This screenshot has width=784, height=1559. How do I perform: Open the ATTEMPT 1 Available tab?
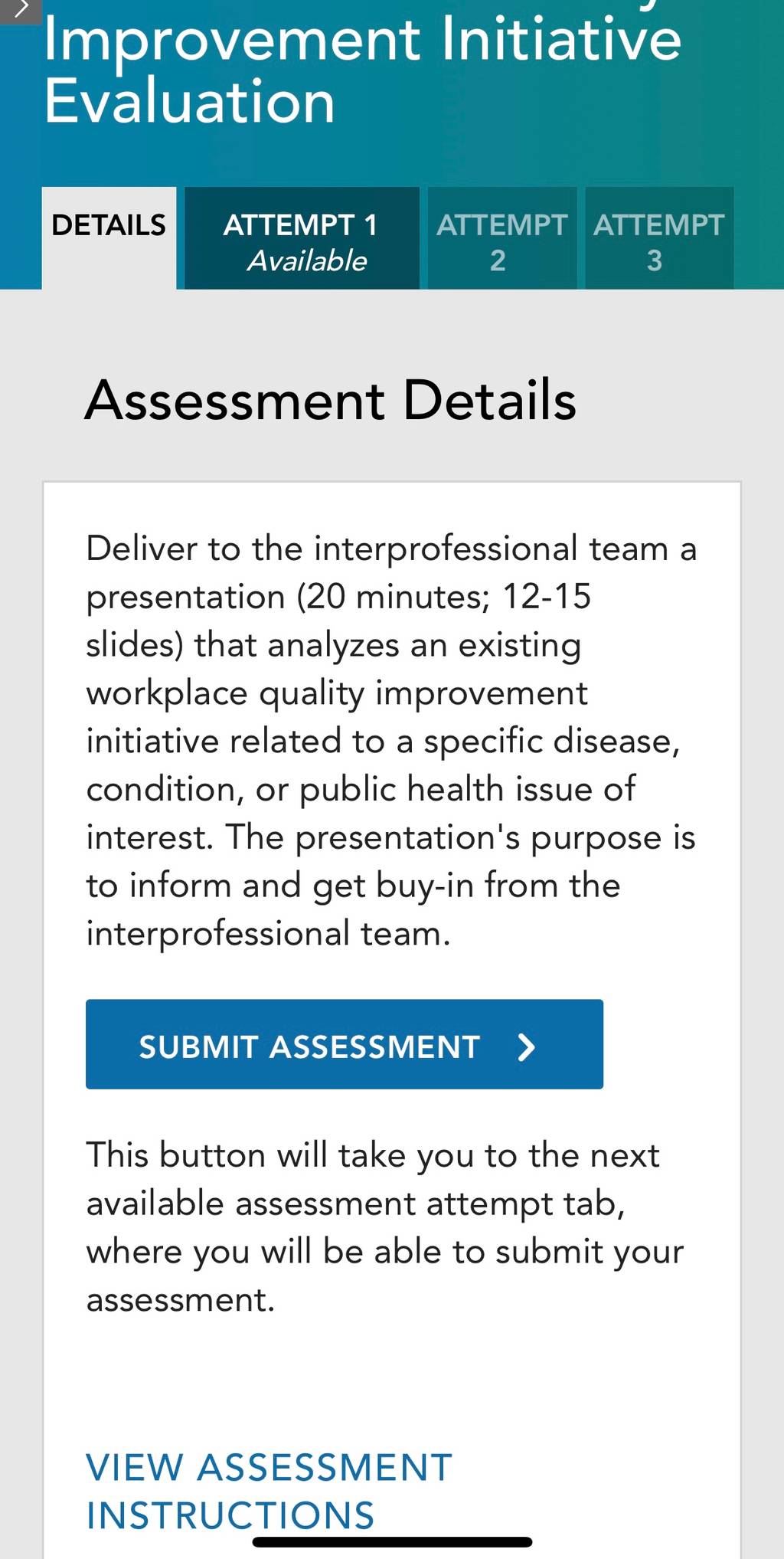[302, 237]
